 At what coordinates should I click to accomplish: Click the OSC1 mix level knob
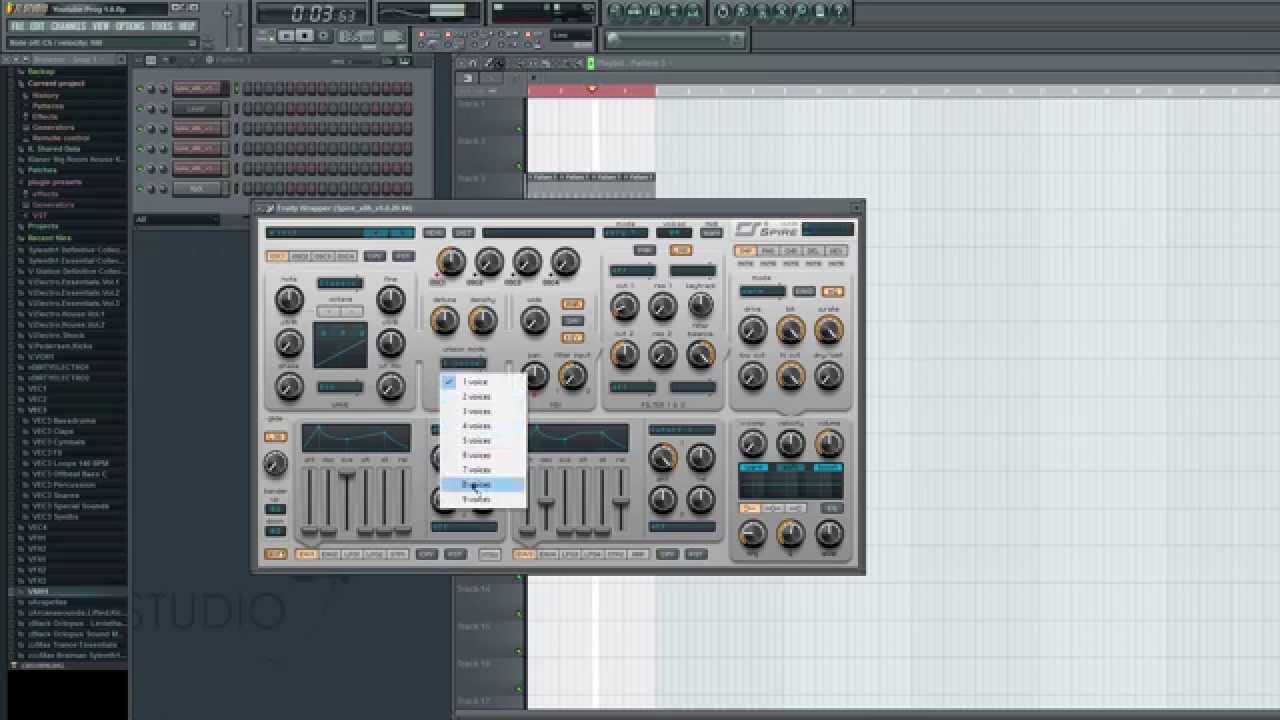(x=451, y=262)
